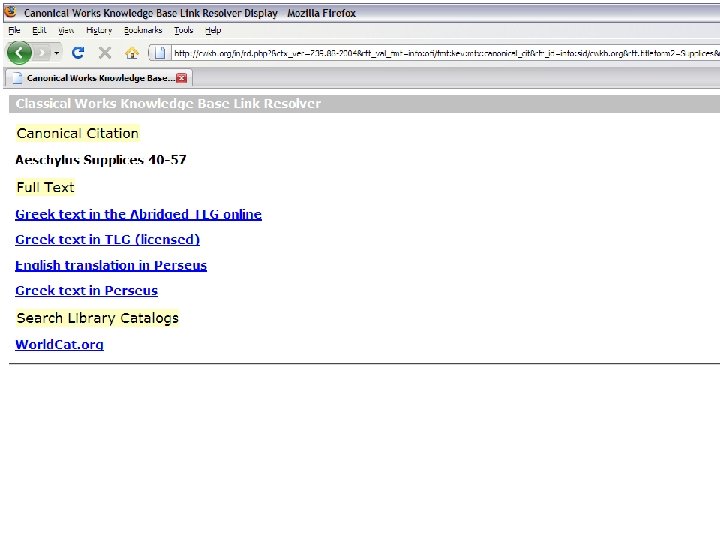
Task: Click the Canonical Citation heading
Action: [x=78, y=133]
